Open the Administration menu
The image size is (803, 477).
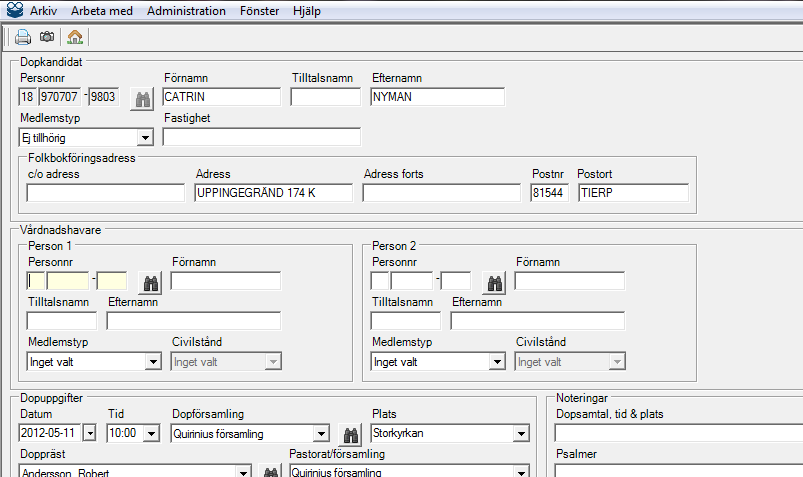pyautogui.click(x=186, y=11)
